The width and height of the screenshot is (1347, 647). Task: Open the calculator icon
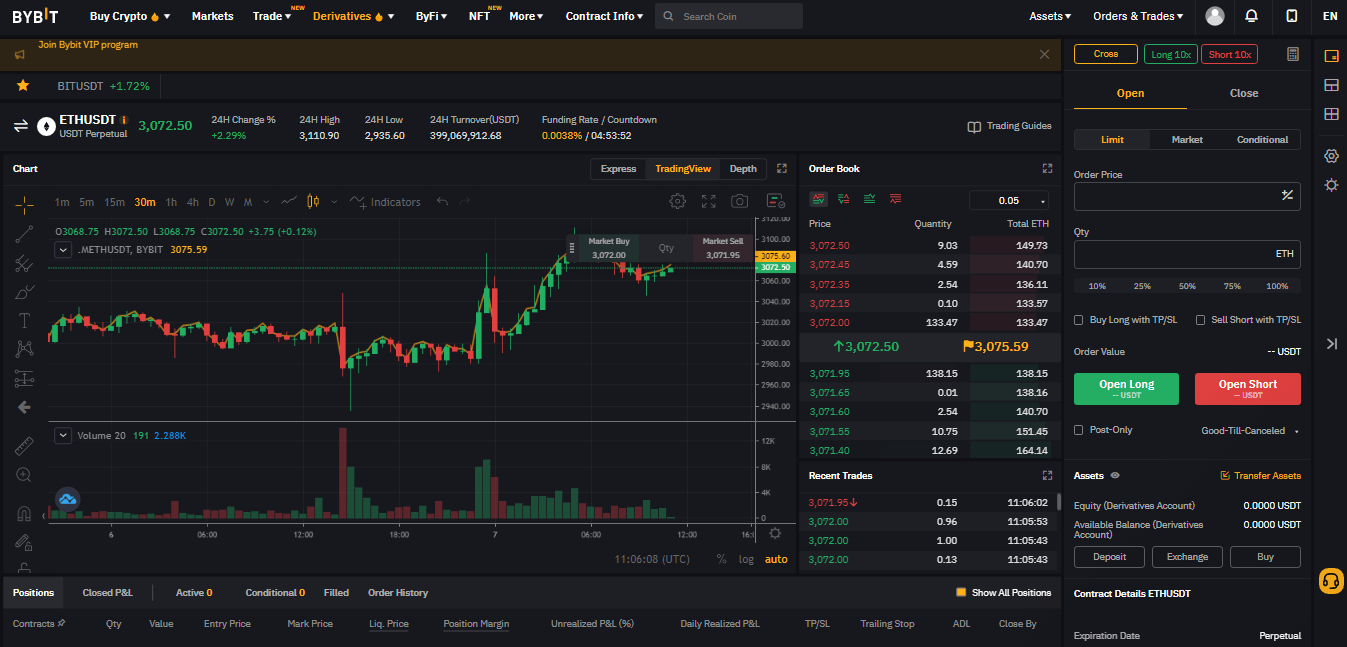coord(1293,54)
